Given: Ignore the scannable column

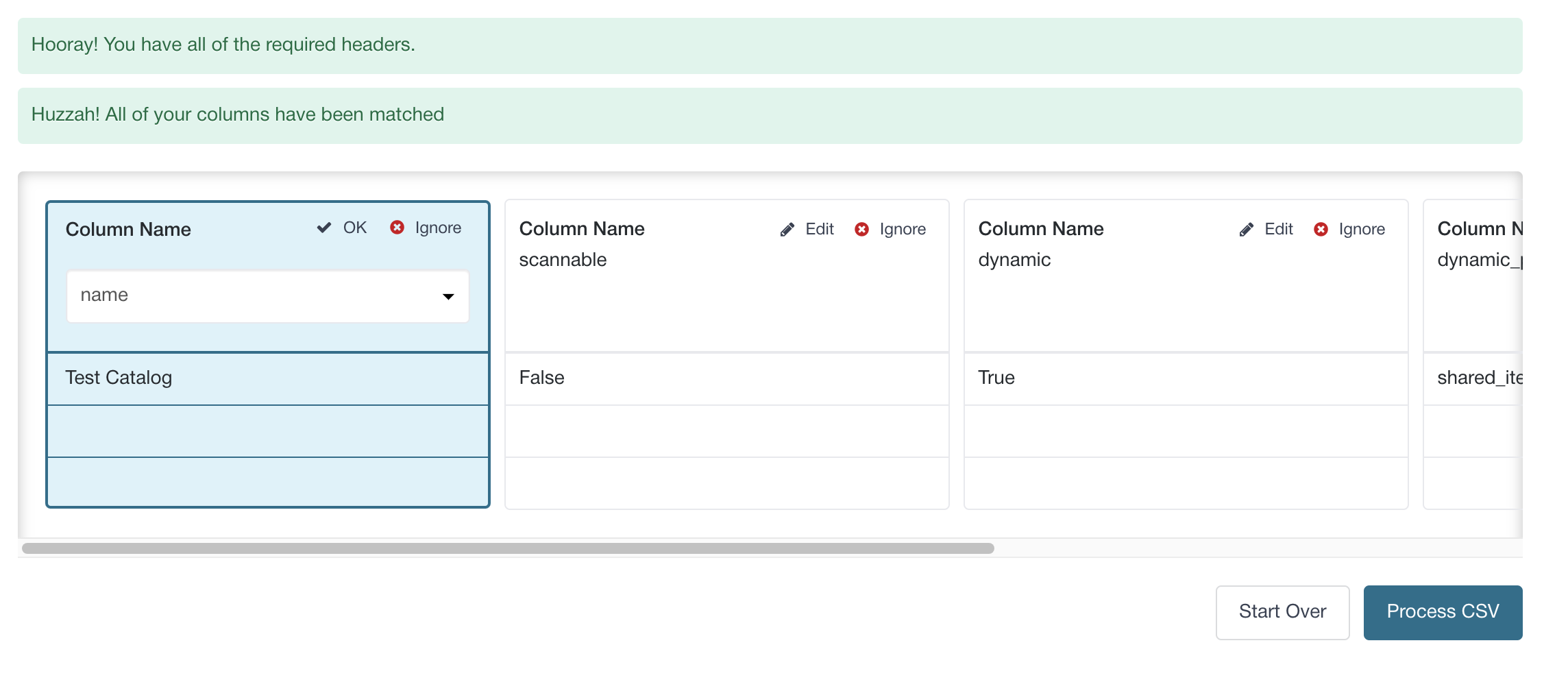Looking at the screenshot, I should point(890,229).
